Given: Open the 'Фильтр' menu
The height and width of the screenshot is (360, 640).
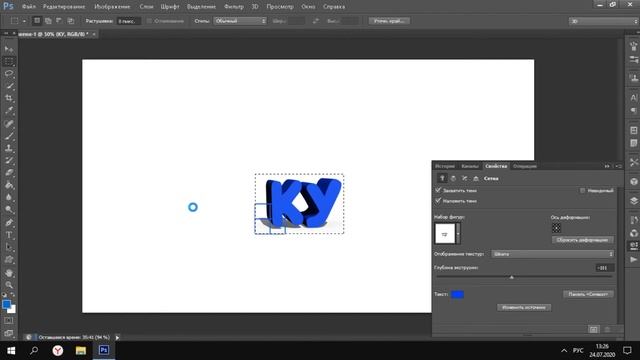Looking at the screenshot, I should pyautogui.click(x=234, y=7).
